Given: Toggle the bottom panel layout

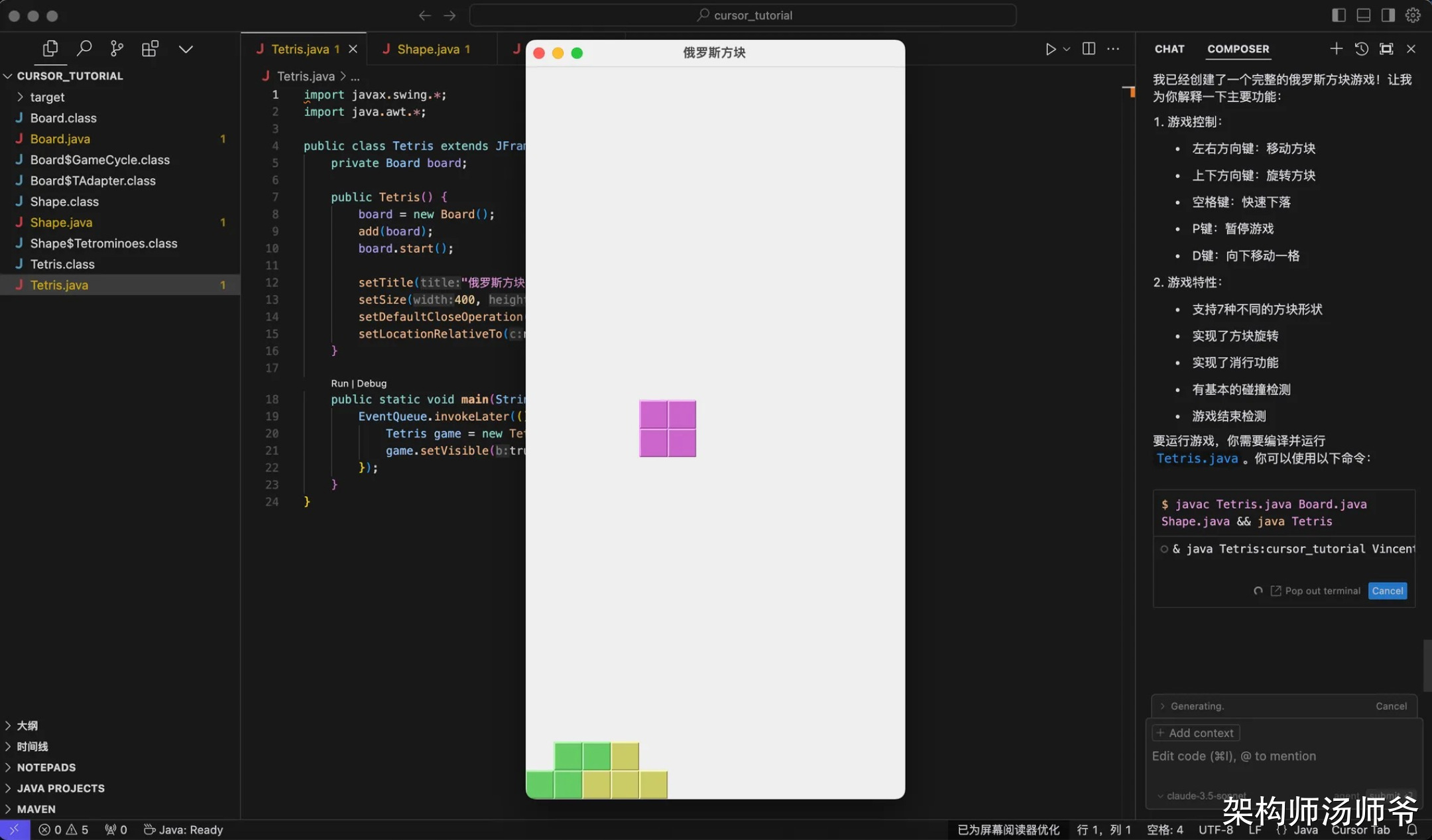Looking at the screenshot, I should click(1364, 15).
